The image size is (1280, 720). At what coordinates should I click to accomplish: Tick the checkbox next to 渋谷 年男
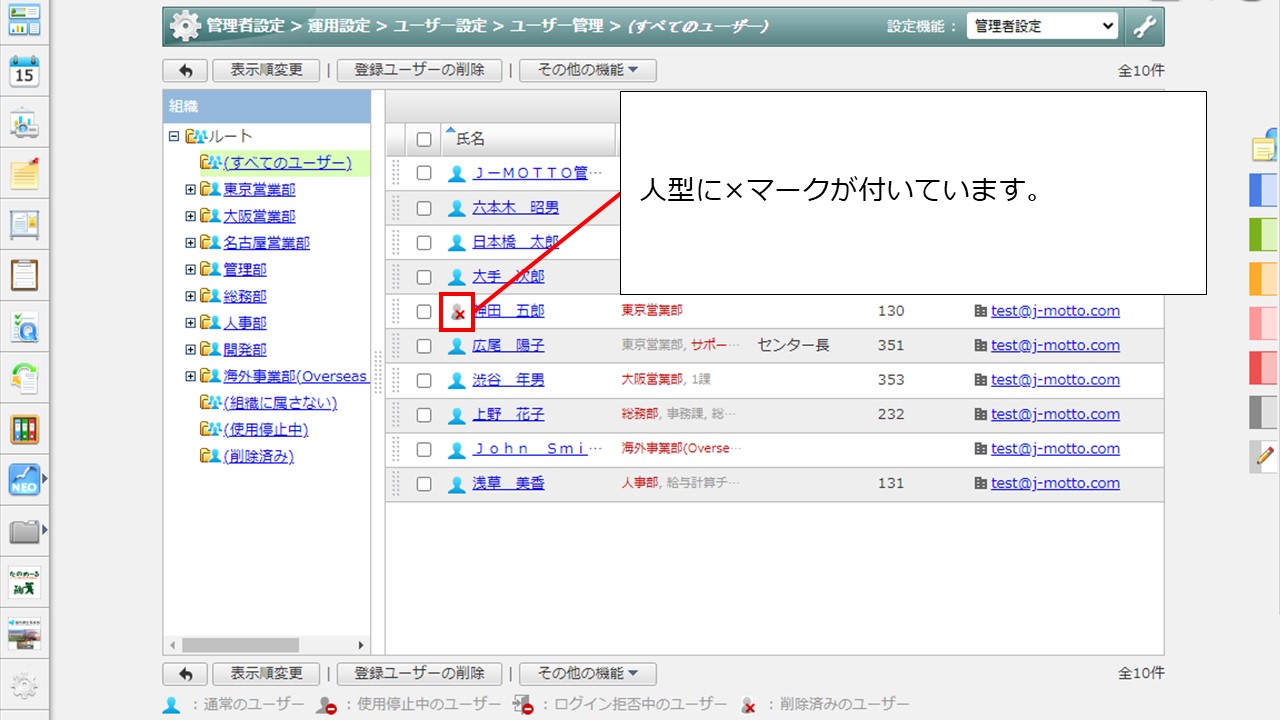coord(424,380)
